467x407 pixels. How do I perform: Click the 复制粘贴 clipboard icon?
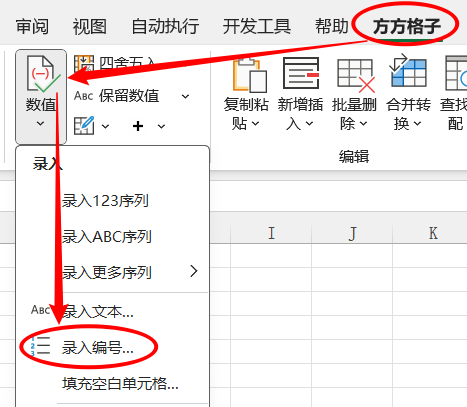click(x=250, y=75)
